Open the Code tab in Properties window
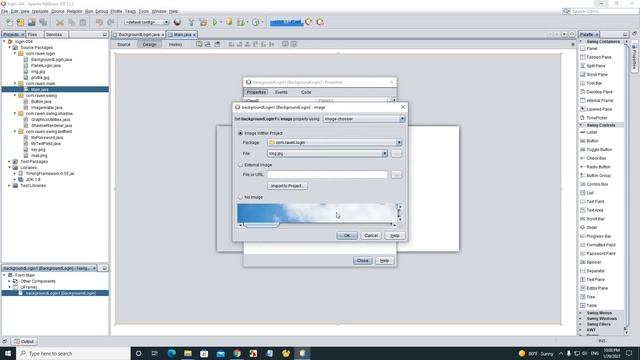This screenshot has width=640, height=360. pos(306,92)
